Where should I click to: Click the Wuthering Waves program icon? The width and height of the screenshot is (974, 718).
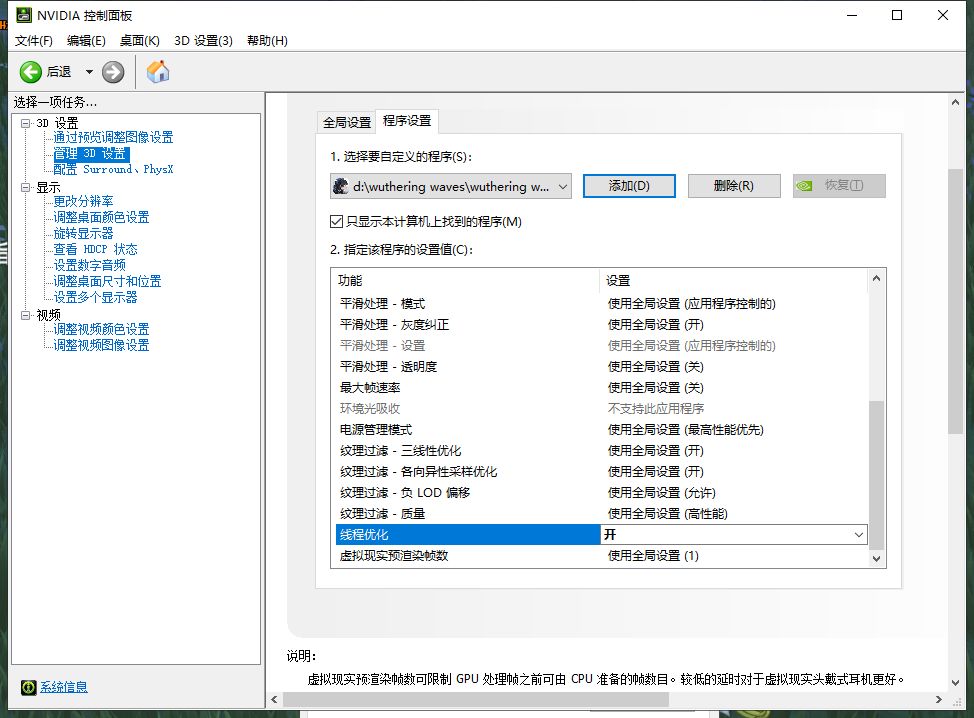340,186
